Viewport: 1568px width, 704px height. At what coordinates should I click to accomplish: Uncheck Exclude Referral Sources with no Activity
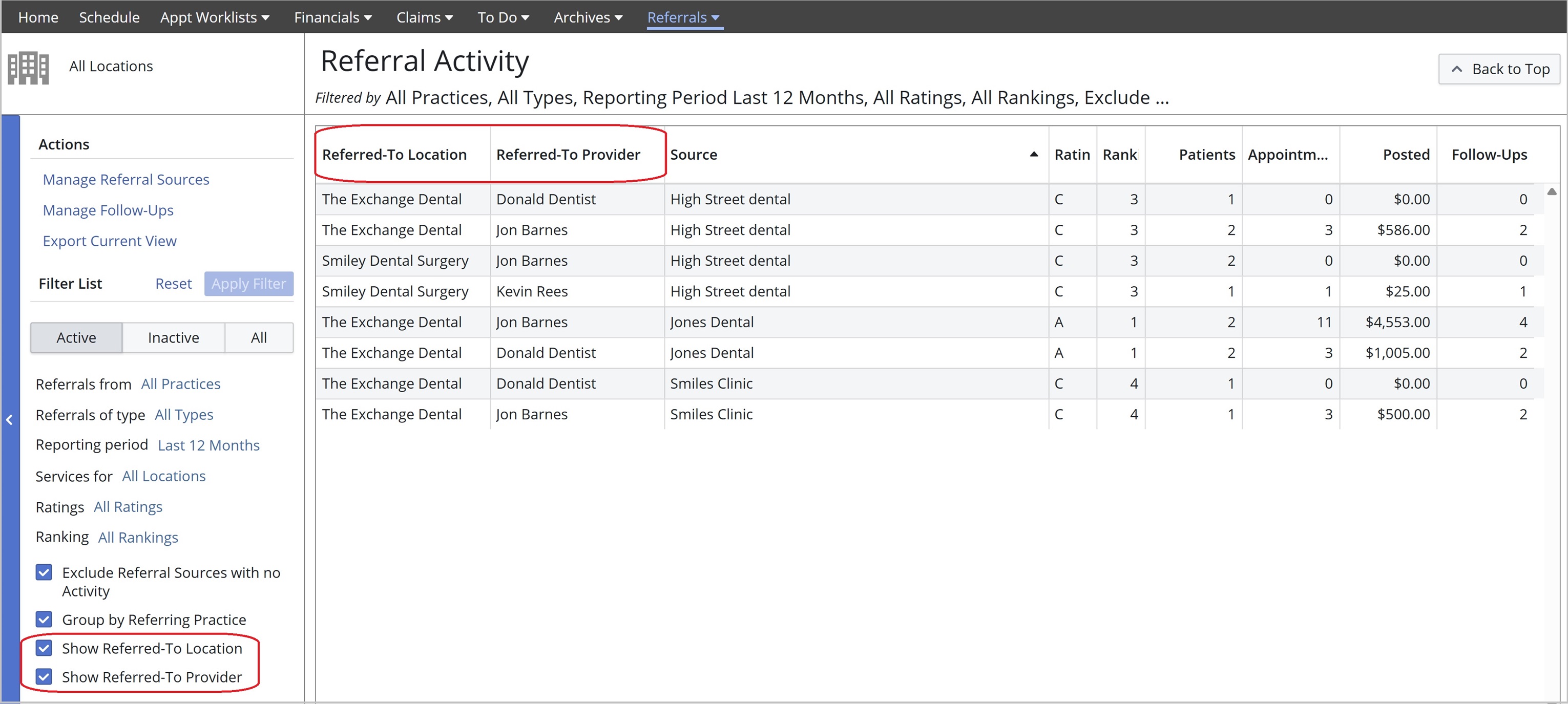[44, 572]
